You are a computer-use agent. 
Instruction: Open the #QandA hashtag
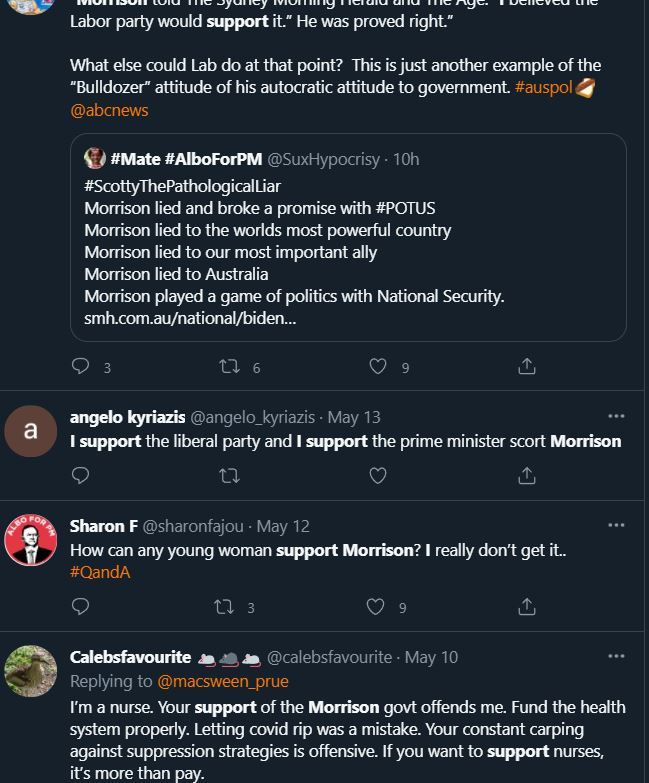(x=100, y=572)
